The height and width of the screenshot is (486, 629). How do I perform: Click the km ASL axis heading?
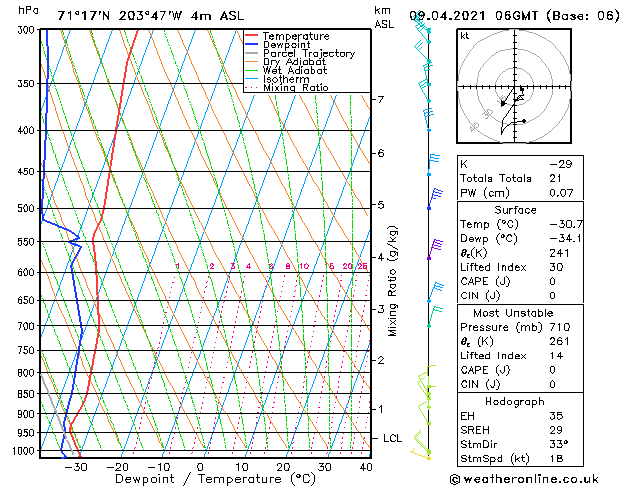(x=384, y=17)
